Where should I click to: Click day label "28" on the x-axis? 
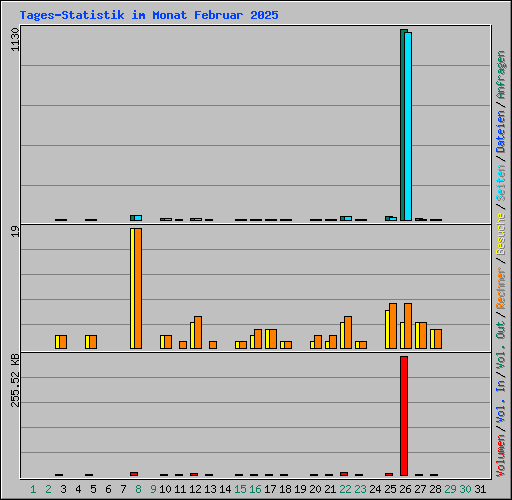click(x=435, y=489)
